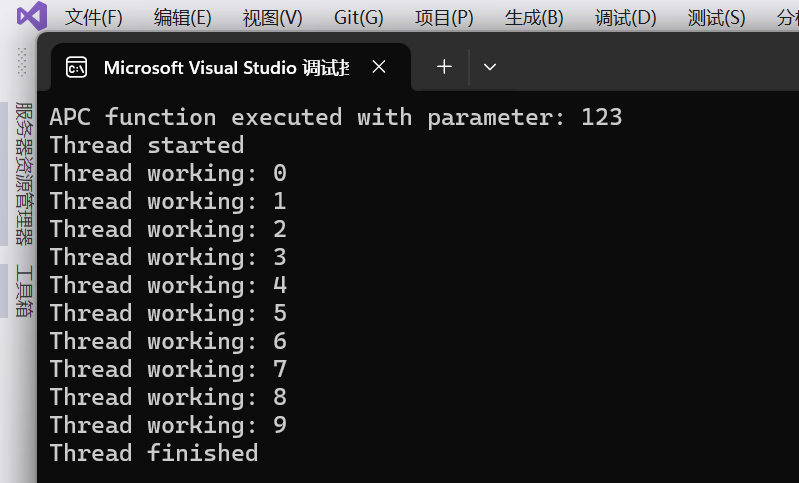Open the 项目(P) menu
Viewport: 799px width, 483px height.
point(444,17)
